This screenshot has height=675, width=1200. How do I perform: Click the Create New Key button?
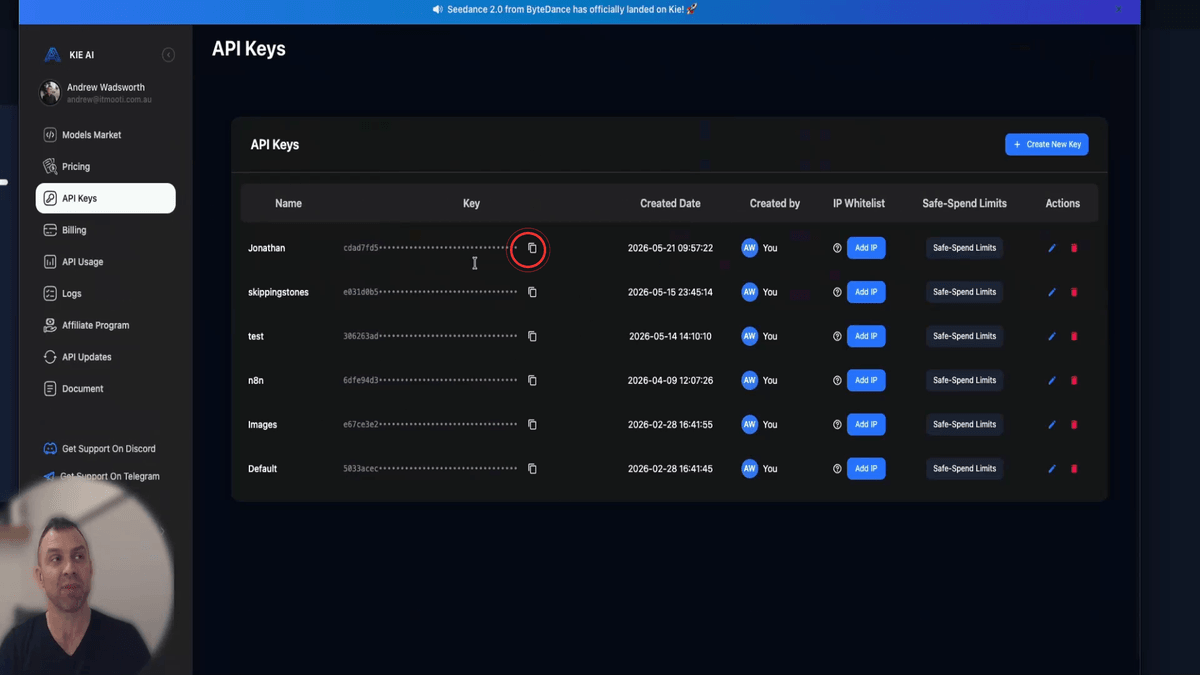tap(1047, 144)
